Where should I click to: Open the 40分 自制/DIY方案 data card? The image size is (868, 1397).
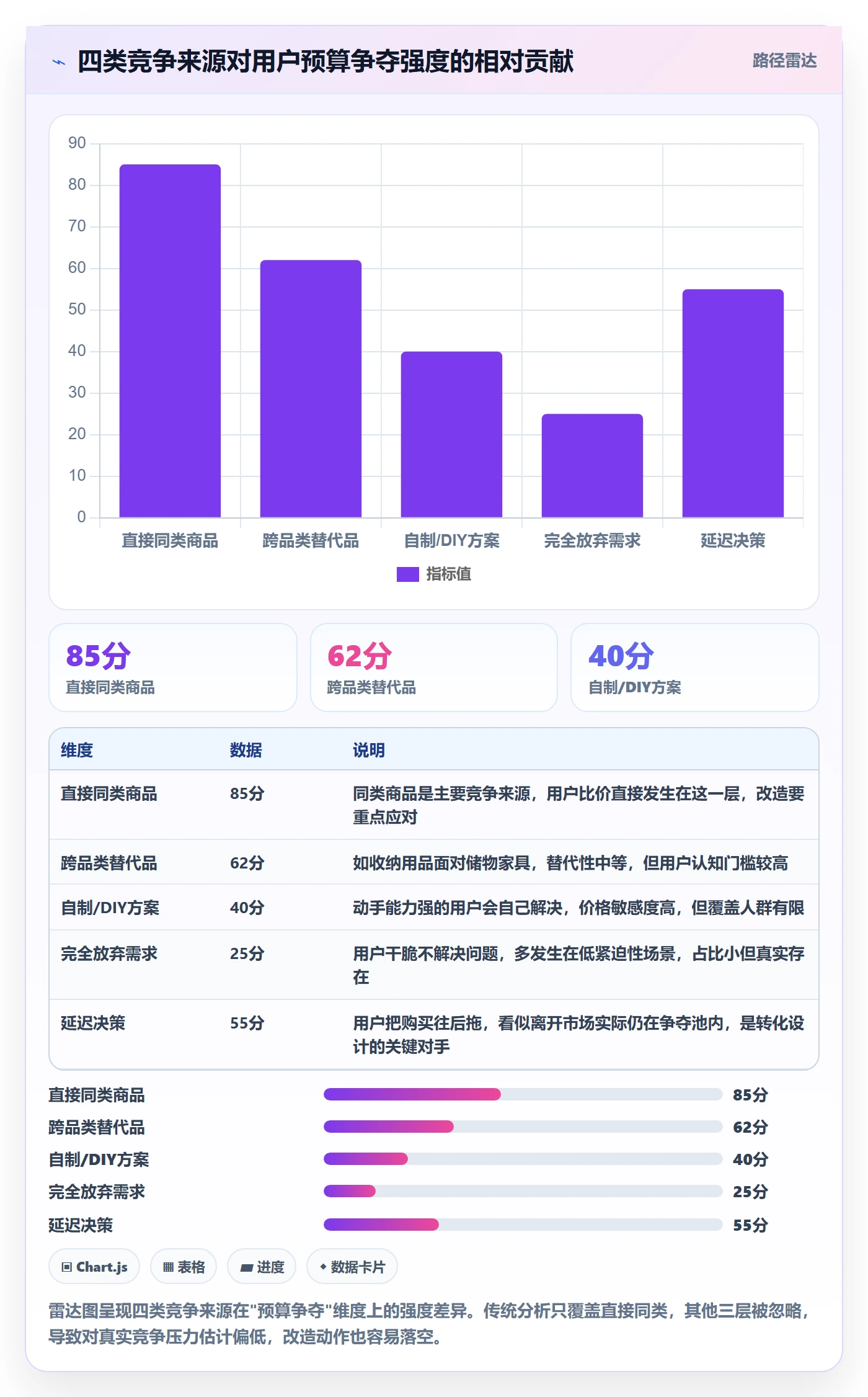click(x=695, y=667)
